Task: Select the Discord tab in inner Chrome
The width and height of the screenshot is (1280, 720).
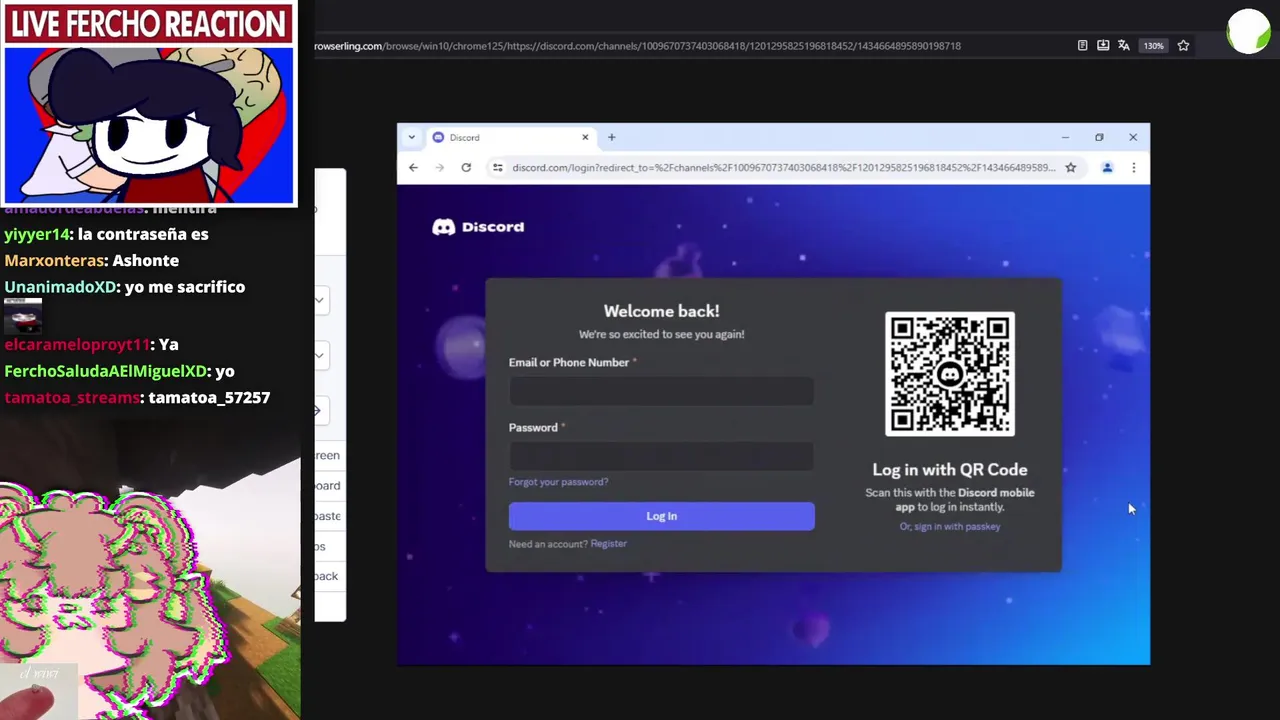Action: click(510, 138)
